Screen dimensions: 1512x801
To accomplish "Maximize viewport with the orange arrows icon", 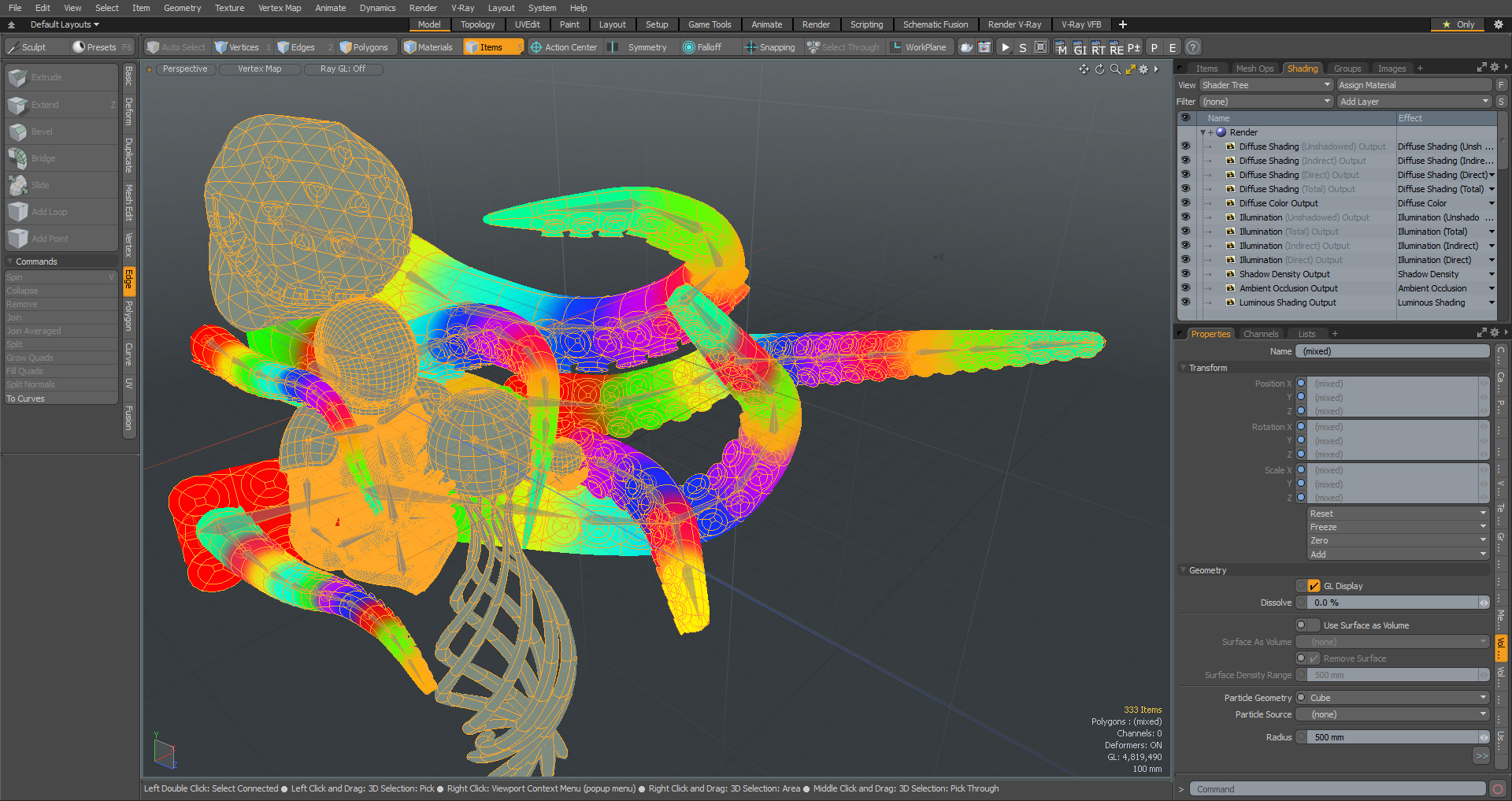I will [x=1130, y=69].
